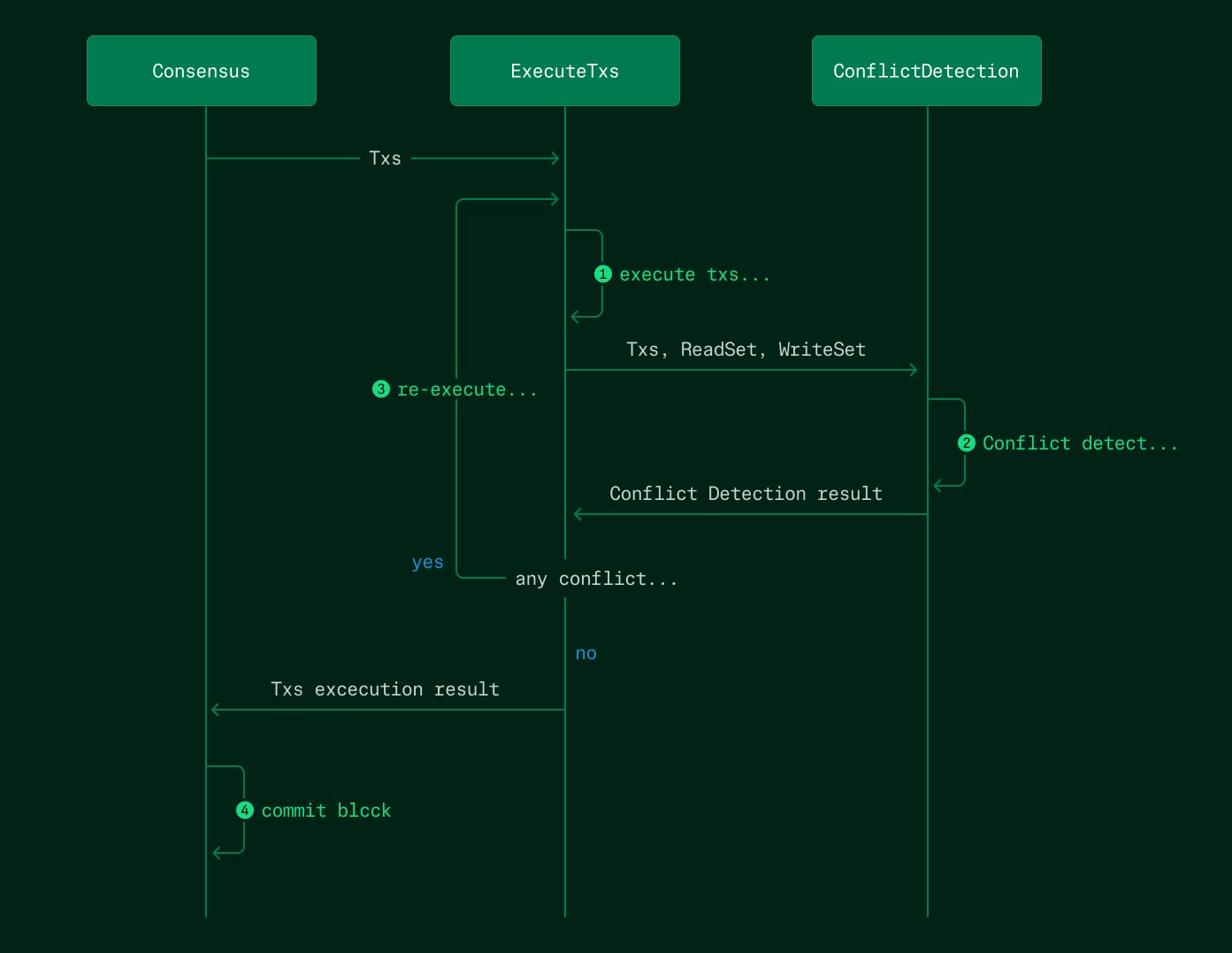Click the 'Conflict Detection result' message label
1232x953 pixels.
coord(746,494)
